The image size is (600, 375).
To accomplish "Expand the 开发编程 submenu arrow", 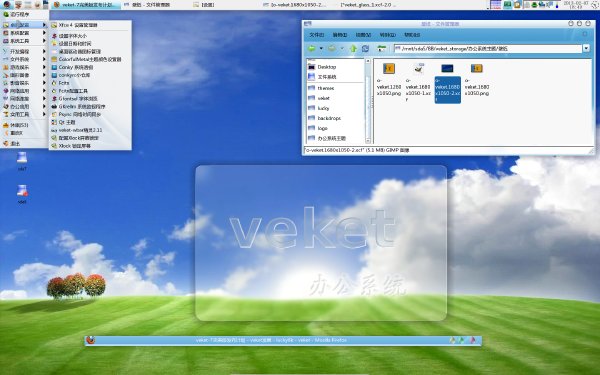I will [x=44, y=51].
